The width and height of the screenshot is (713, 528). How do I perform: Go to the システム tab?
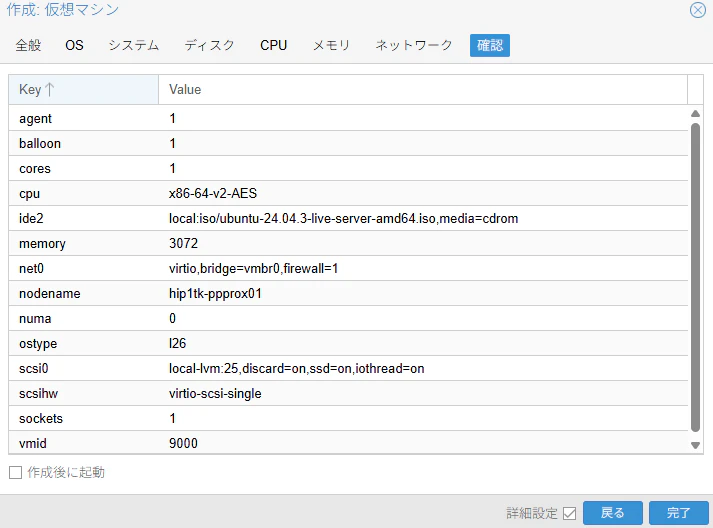tap(134, 45)
